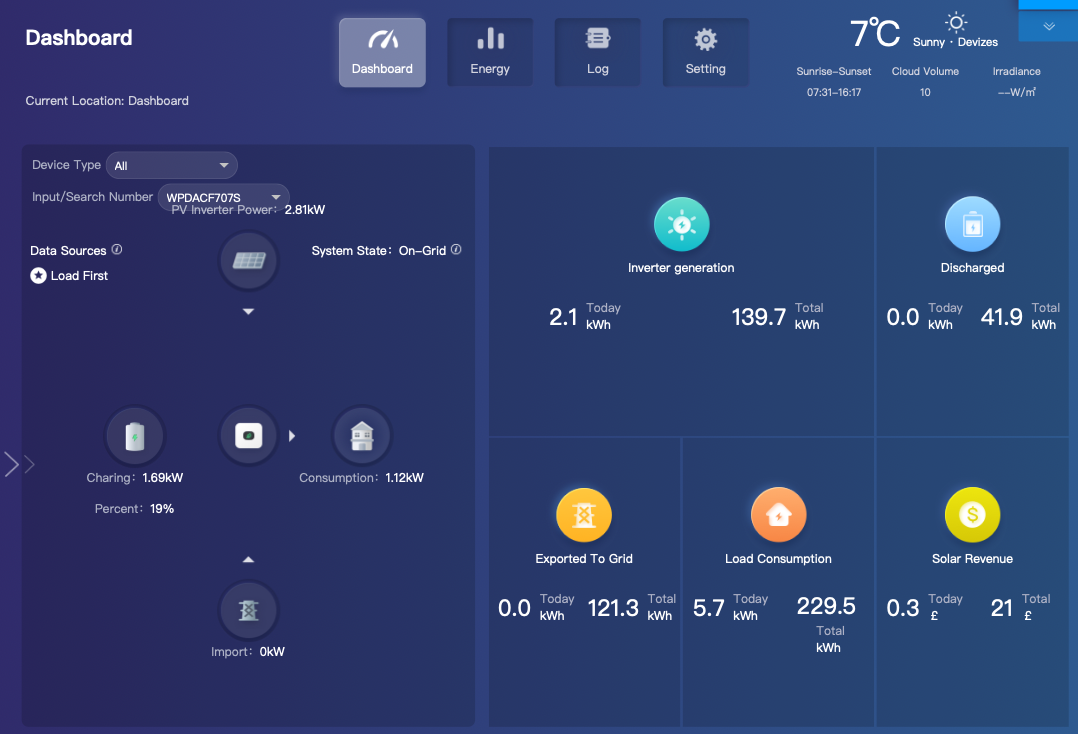Click the 229.5 total load value
Viewport: 1078px width, 734px height.
pos(826,606)
